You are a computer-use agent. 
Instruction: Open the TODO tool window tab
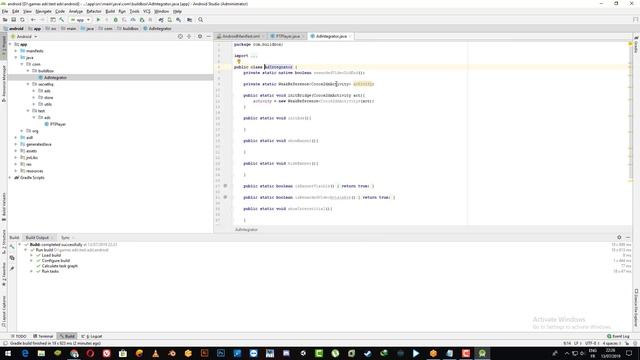18,336
